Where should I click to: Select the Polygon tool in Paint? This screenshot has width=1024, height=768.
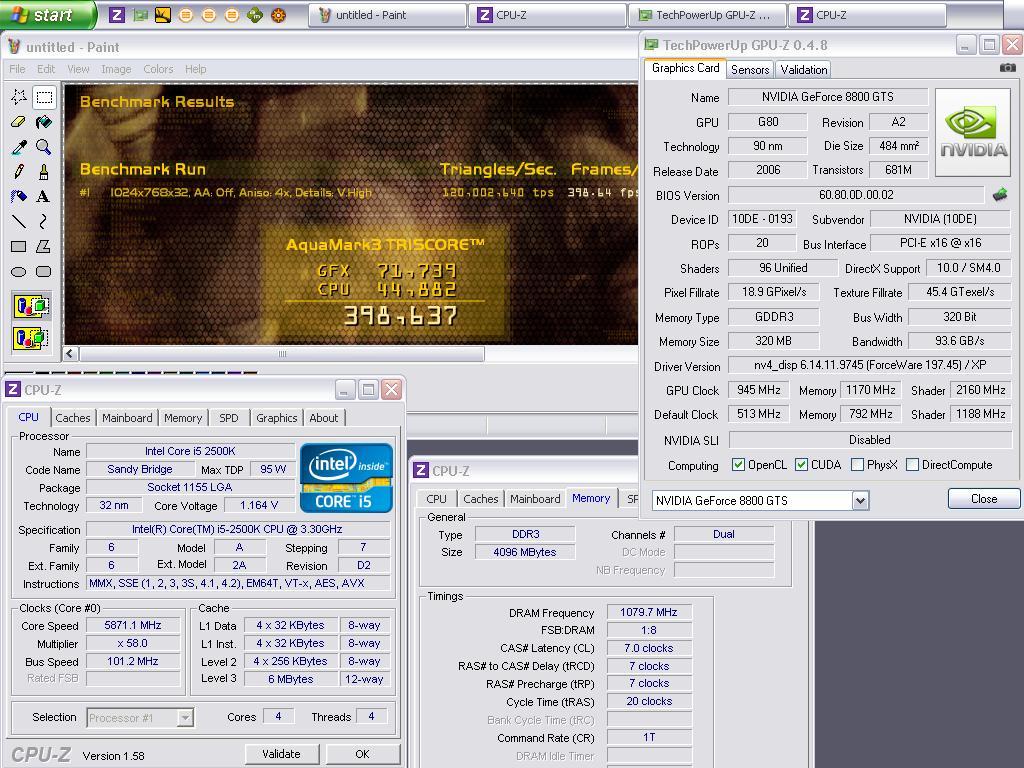point(44,246)
